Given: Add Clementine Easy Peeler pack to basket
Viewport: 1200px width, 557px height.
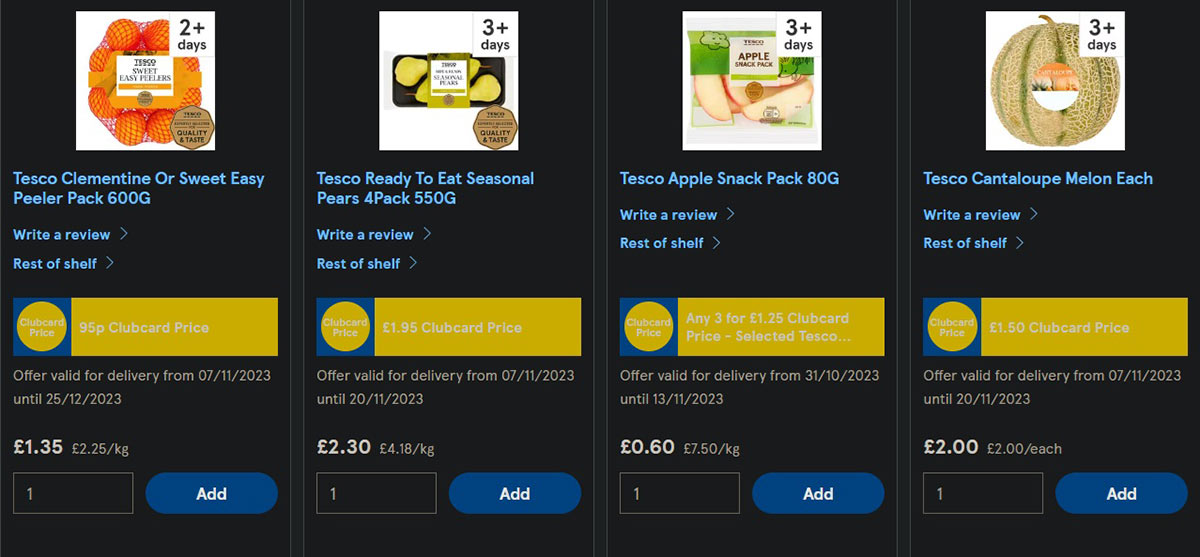Looking at the screenshot, I should (211, 493).
